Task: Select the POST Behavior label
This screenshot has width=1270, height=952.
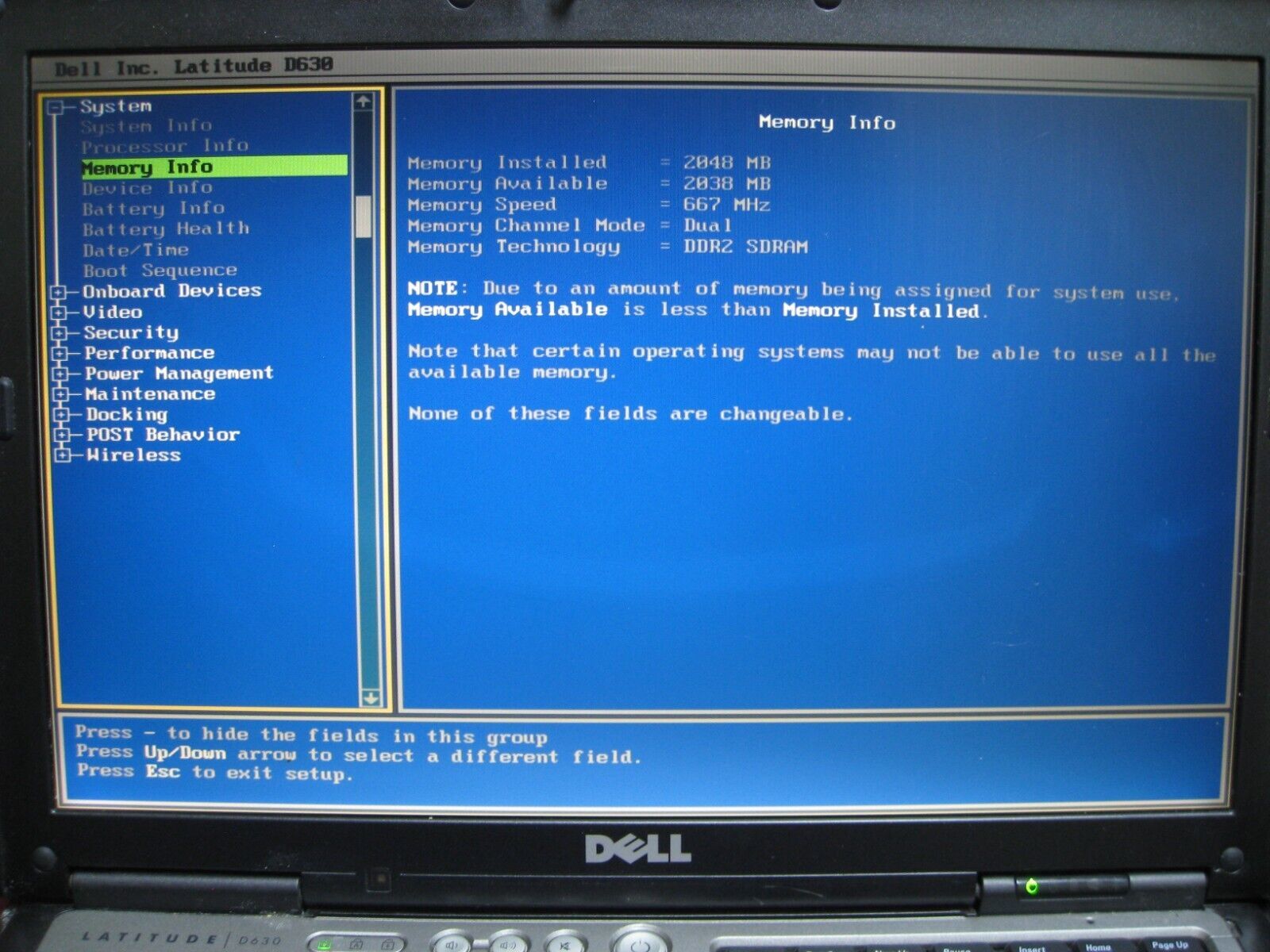Action: [x=163, y=435]
